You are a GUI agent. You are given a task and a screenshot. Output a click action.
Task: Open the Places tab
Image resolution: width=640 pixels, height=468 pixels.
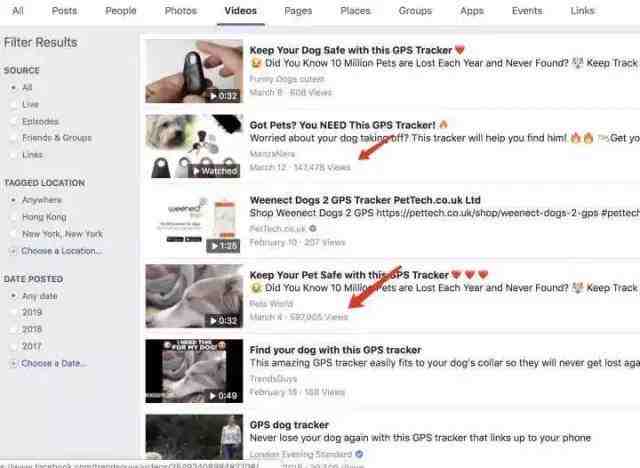pyautogui.click(x=355, y=11)
